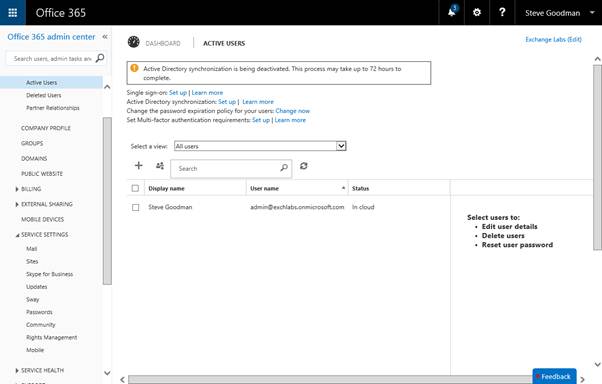Screen dimensions: 602x384
Task: Click the Exchange Labs (Edit) link
Action: click(553, 40)
